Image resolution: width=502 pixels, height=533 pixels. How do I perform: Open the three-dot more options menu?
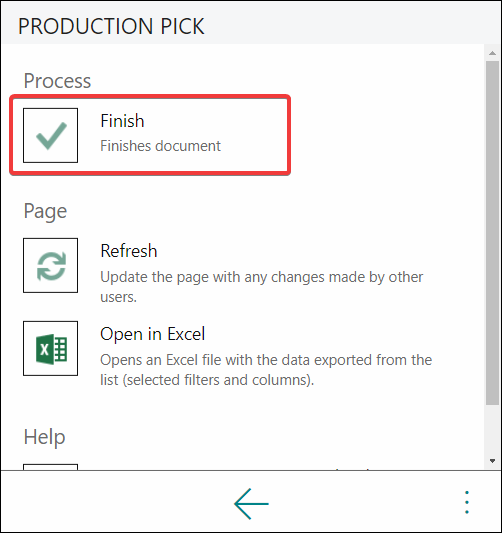pyautogui.click(x=467, y=502)
